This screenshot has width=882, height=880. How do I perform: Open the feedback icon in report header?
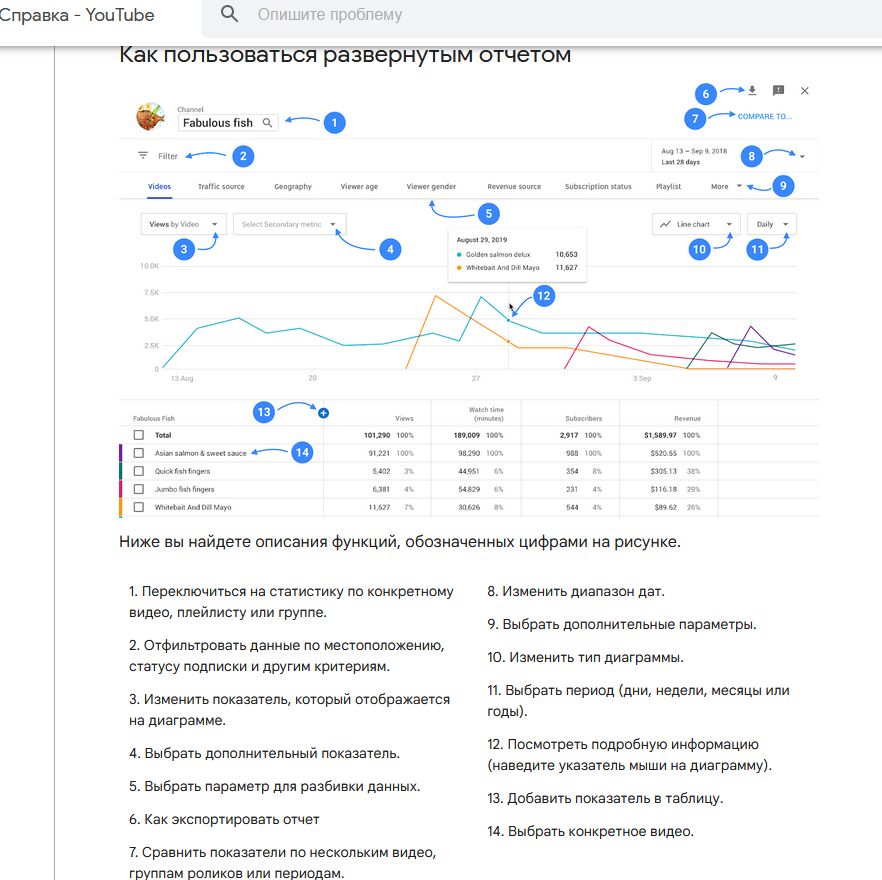(x=778, y=90)
